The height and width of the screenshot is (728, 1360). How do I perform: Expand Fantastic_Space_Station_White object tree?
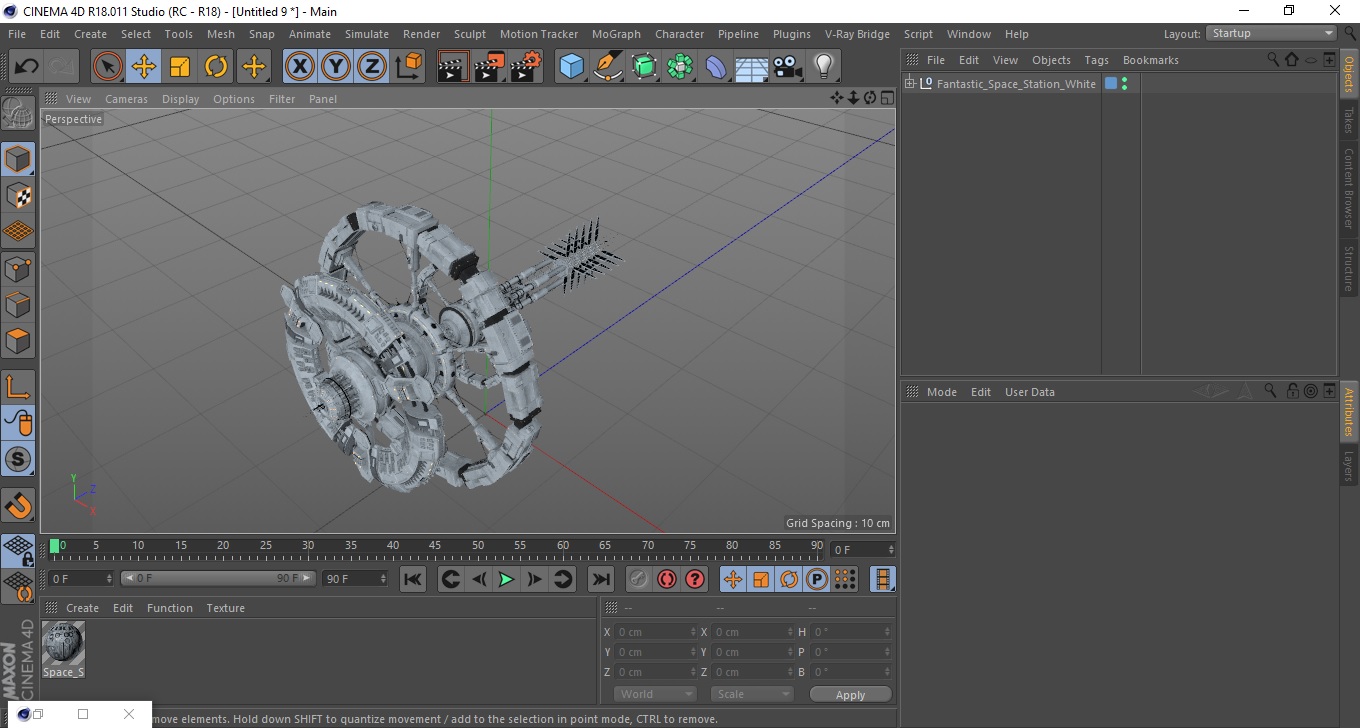click(x=910, y=84)
